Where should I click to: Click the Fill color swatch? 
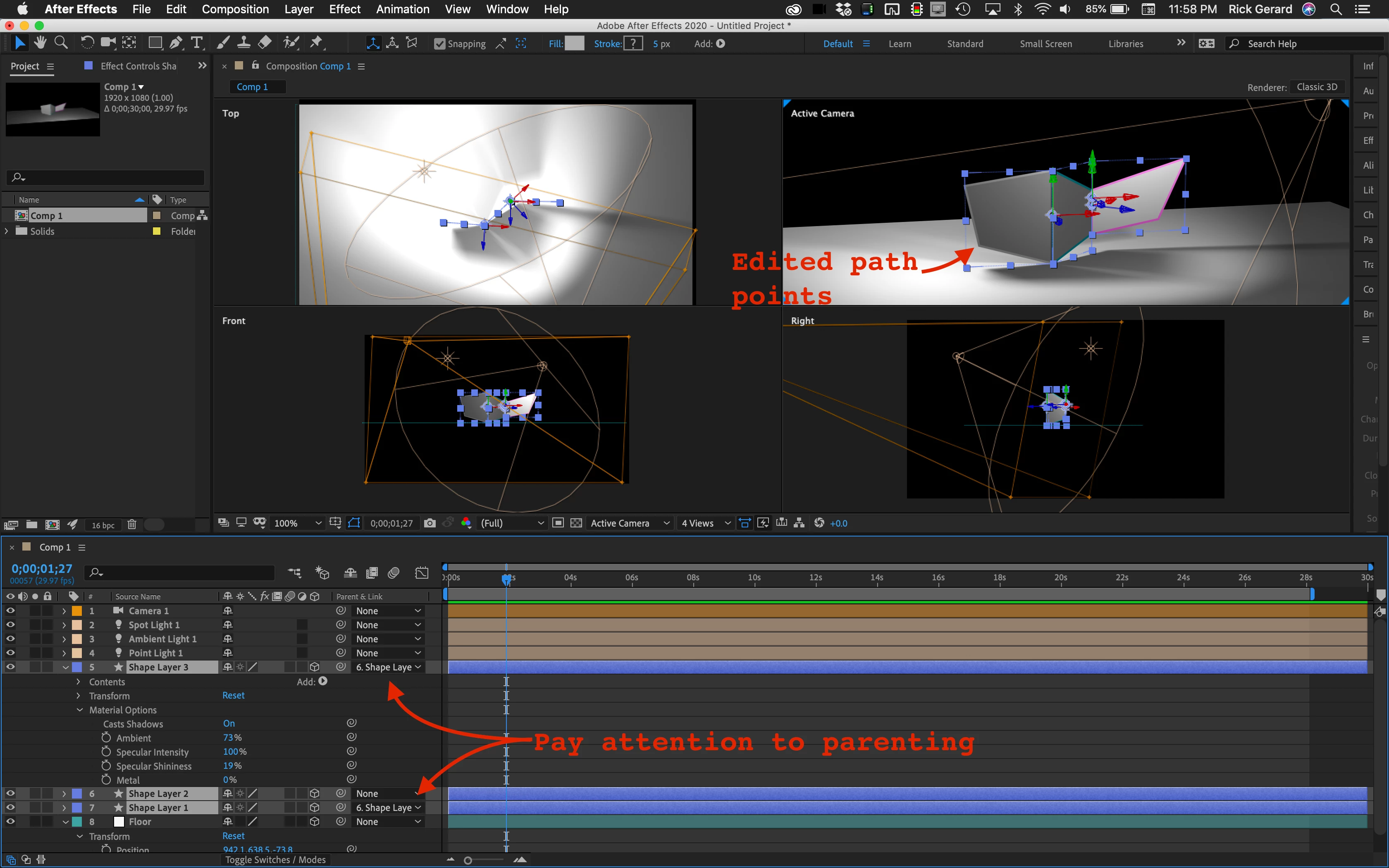574,44
